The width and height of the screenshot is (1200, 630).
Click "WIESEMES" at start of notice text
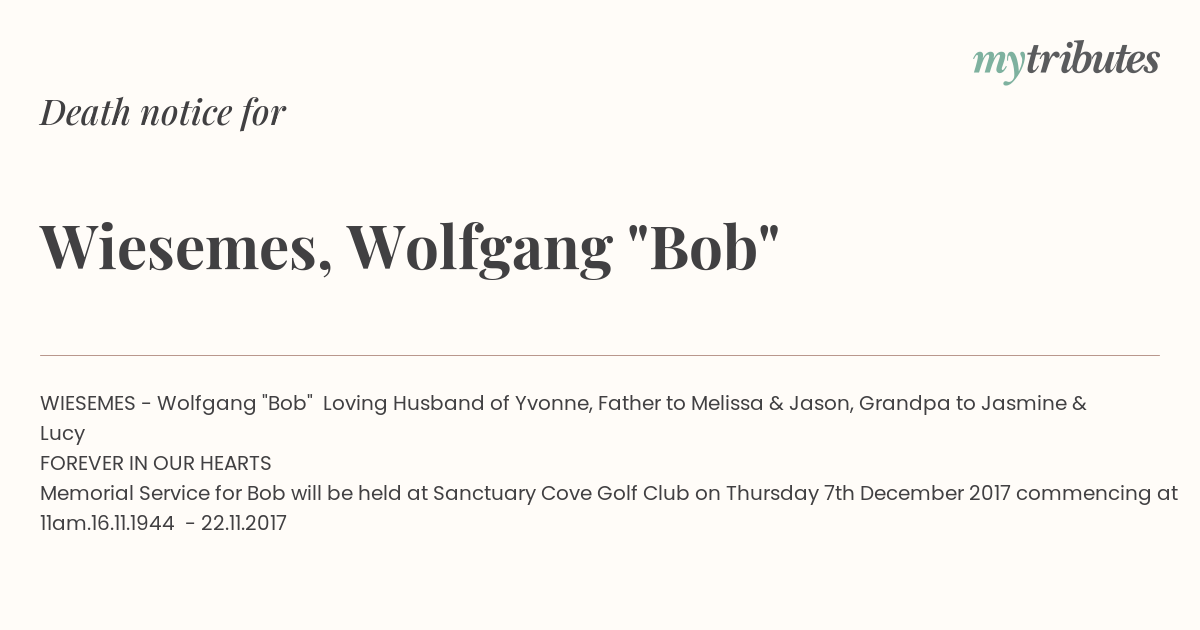click(88, 404)
